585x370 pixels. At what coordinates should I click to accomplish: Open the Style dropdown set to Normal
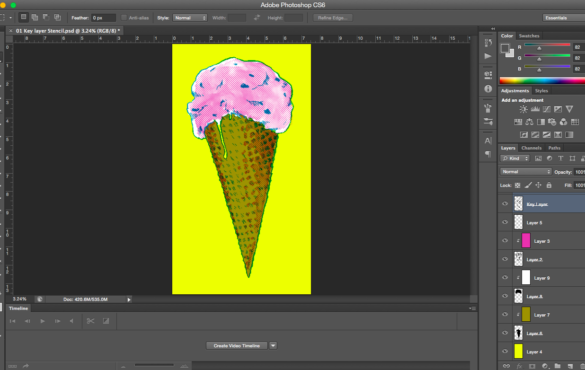[x=190, y=18]
